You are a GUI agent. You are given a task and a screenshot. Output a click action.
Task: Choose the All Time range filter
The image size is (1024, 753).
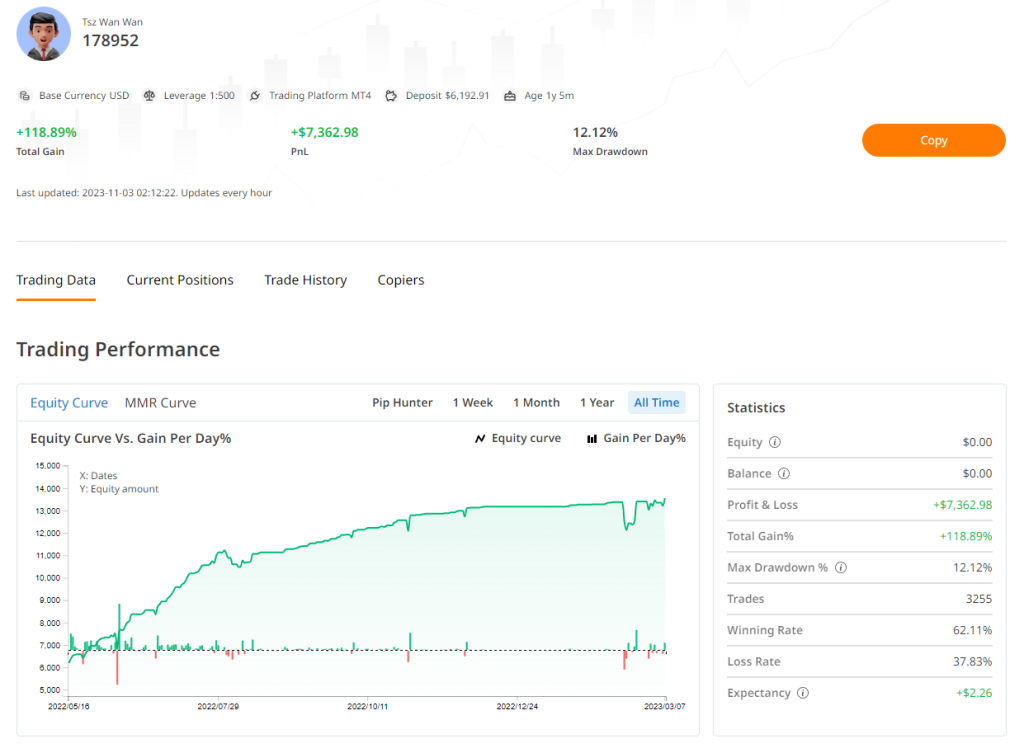[656, 403]
